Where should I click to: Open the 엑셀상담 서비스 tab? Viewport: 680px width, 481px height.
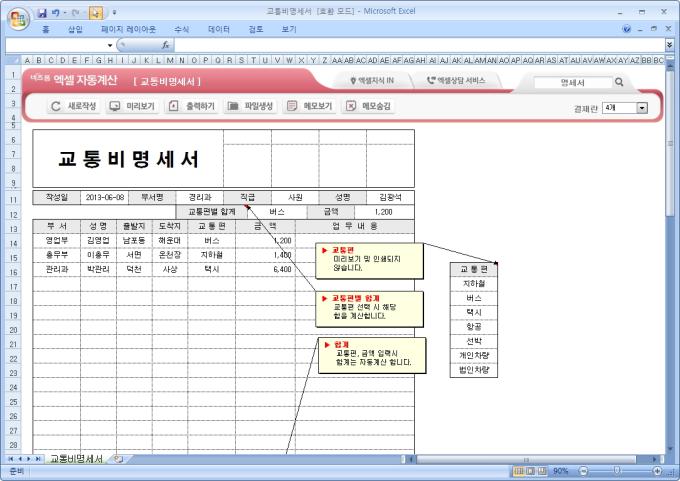[456, 81]
